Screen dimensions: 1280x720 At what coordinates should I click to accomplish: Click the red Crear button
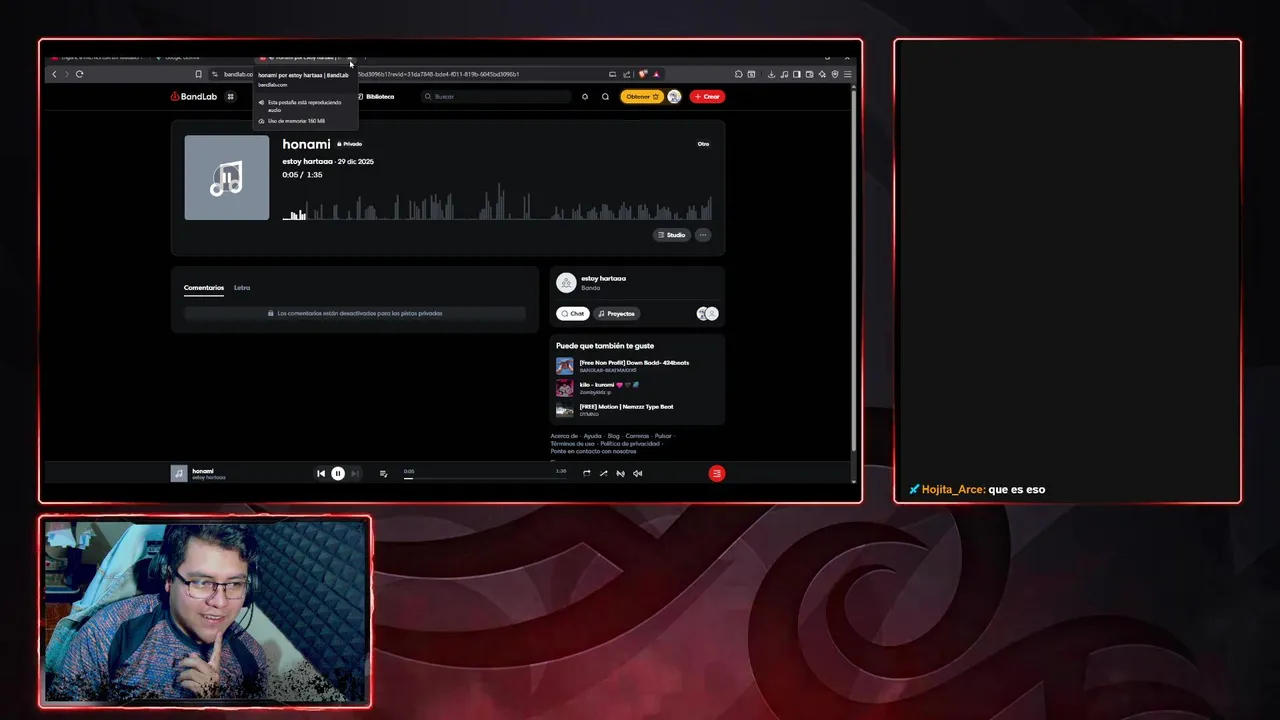707,97
